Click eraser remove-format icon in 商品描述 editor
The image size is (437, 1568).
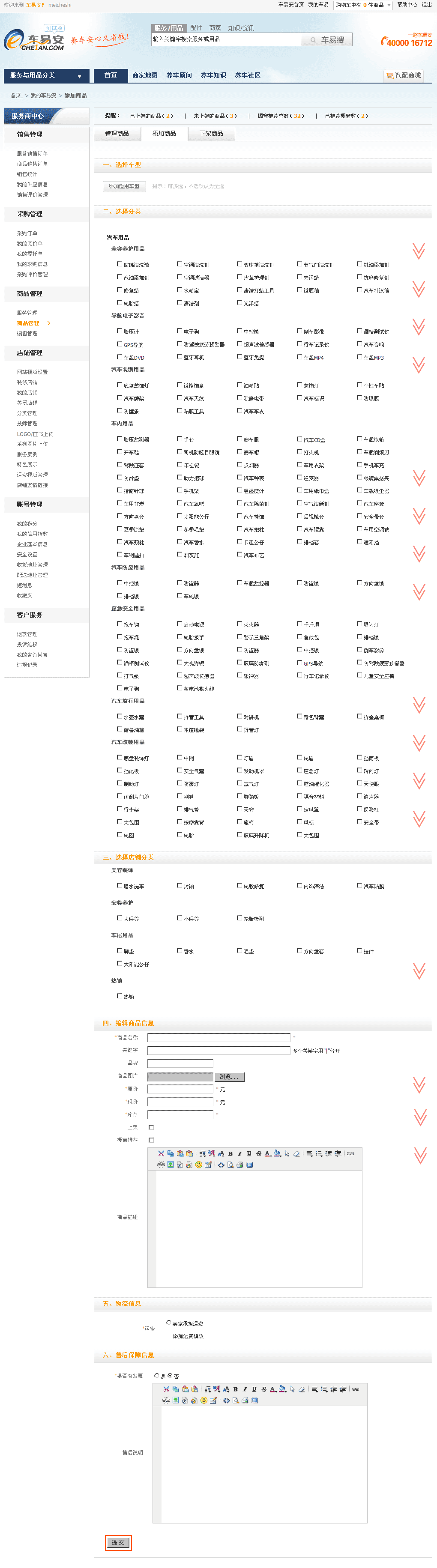(x=296, y=1153)
